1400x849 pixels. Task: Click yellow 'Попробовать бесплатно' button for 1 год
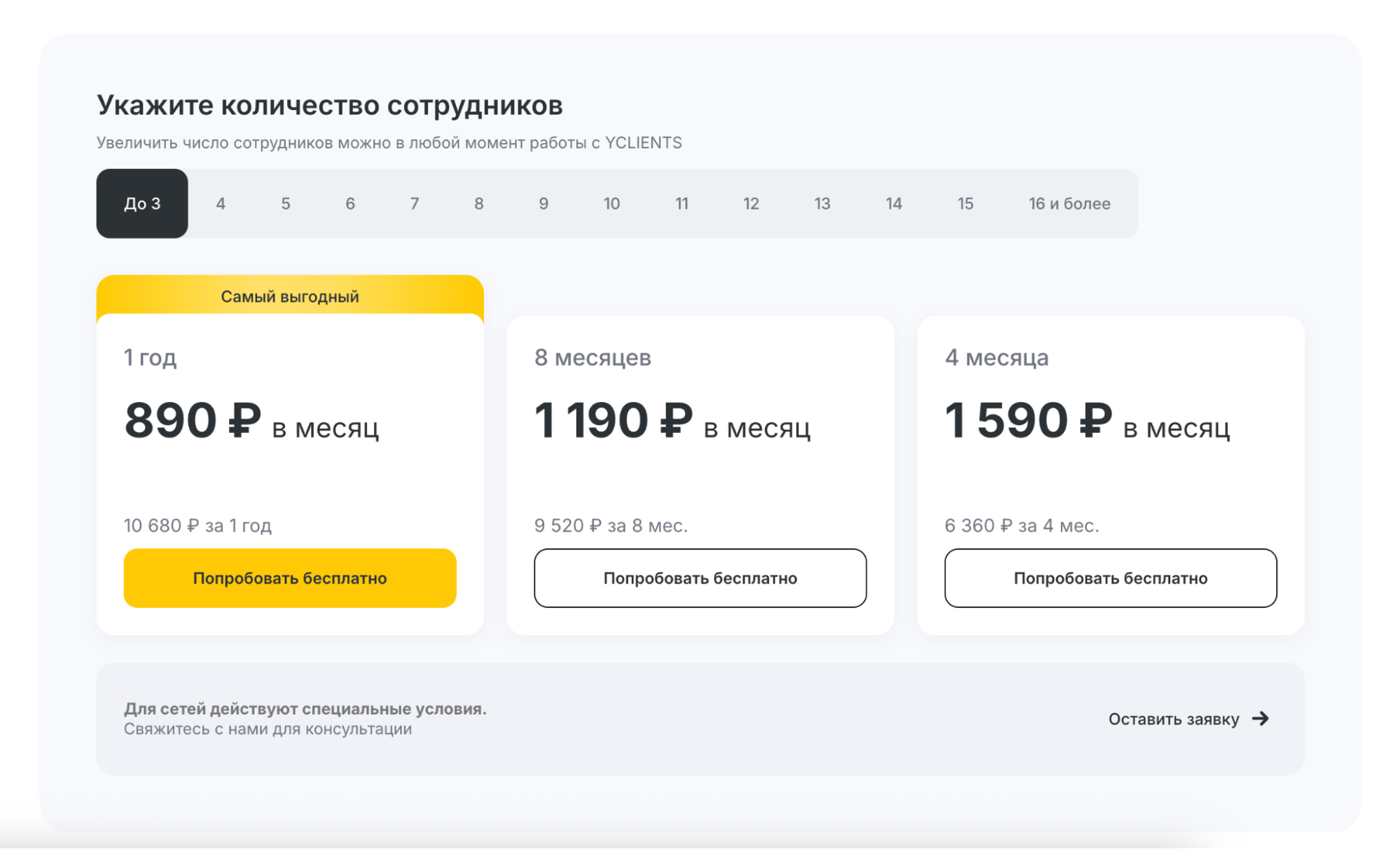point(290,578)
